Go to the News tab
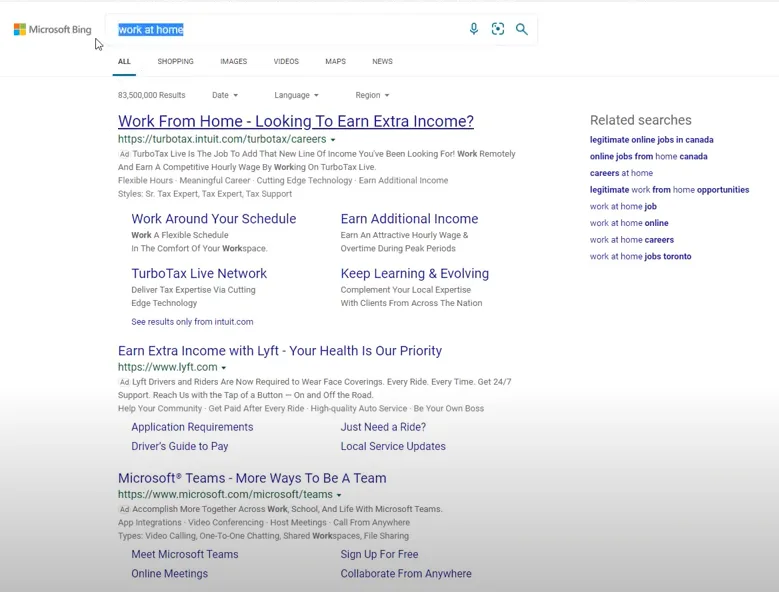 pos(383,62)
